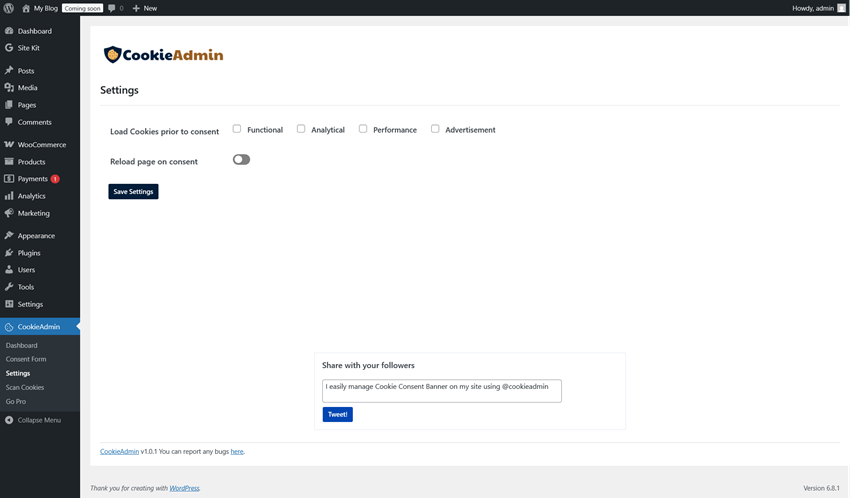Click the Settings sliders icon in sidebar
This screenshot has width=850, height=498.
[9, 304]
